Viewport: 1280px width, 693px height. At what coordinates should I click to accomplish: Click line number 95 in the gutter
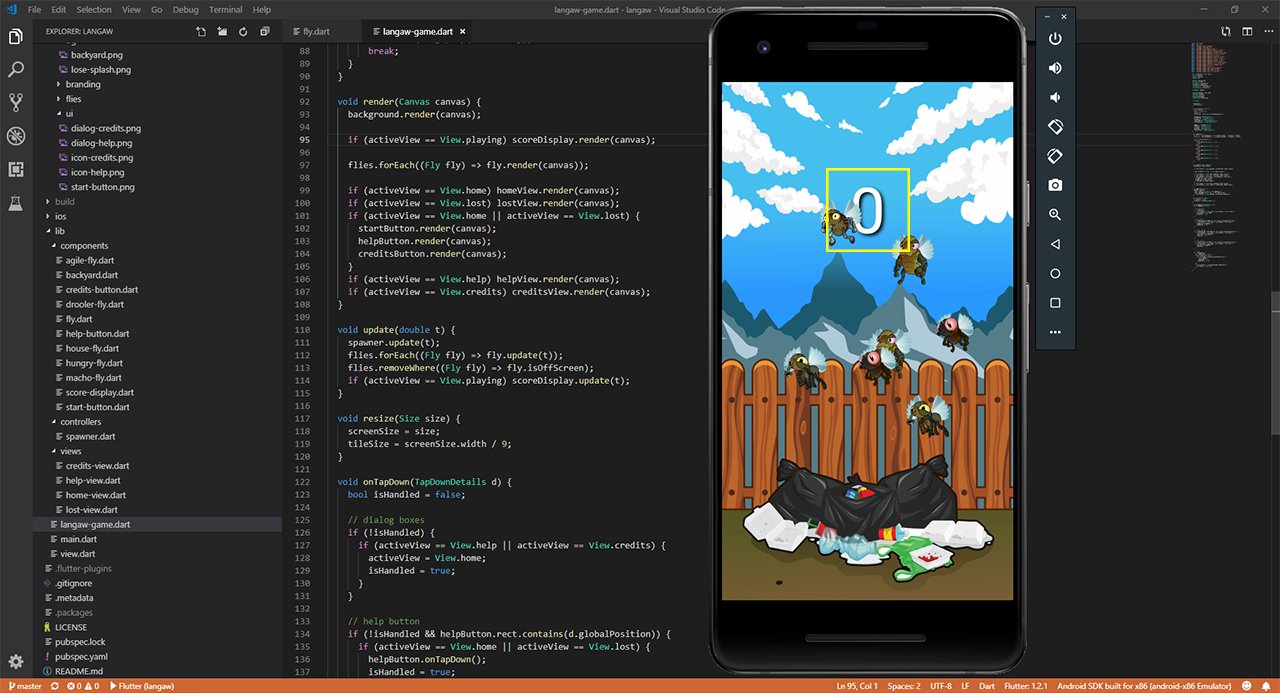tap(305, 140)
